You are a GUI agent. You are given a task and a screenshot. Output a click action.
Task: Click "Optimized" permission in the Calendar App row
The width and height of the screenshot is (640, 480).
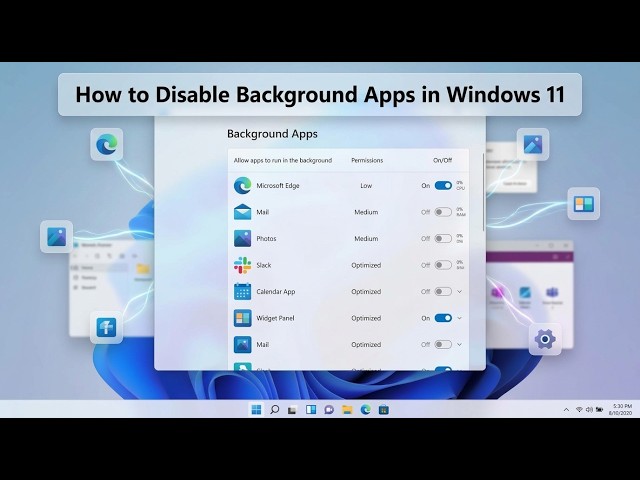coord(366,292)
